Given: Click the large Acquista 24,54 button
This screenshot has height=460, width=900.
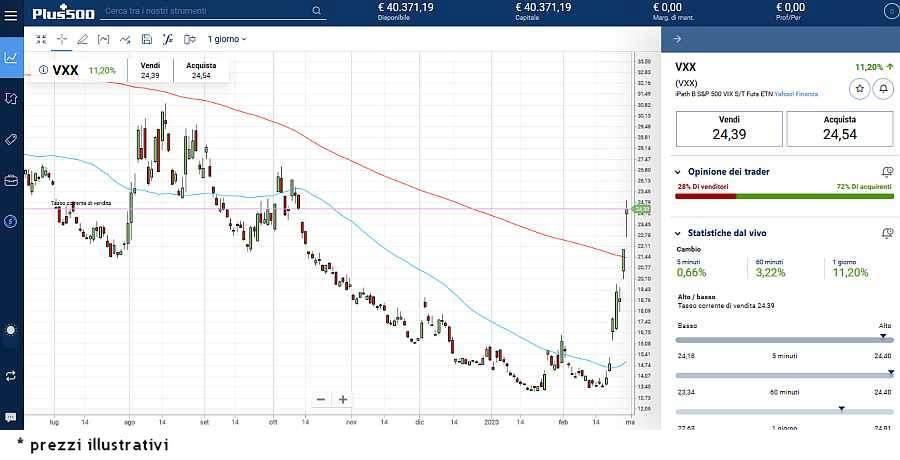Looking at the screenshot, I should pos(839,129).
